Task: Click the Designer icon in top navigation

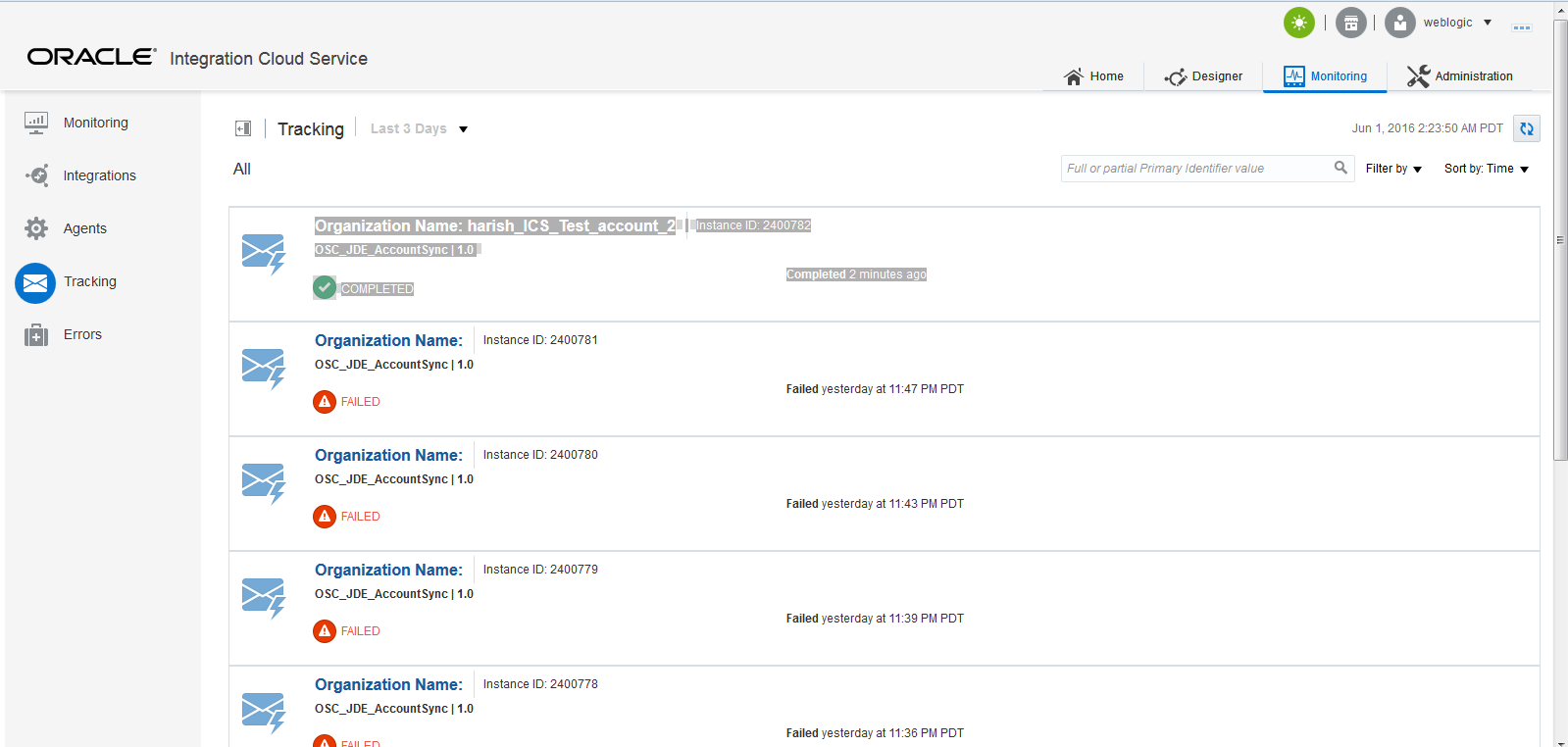Action: click(x=1175, y=76)
